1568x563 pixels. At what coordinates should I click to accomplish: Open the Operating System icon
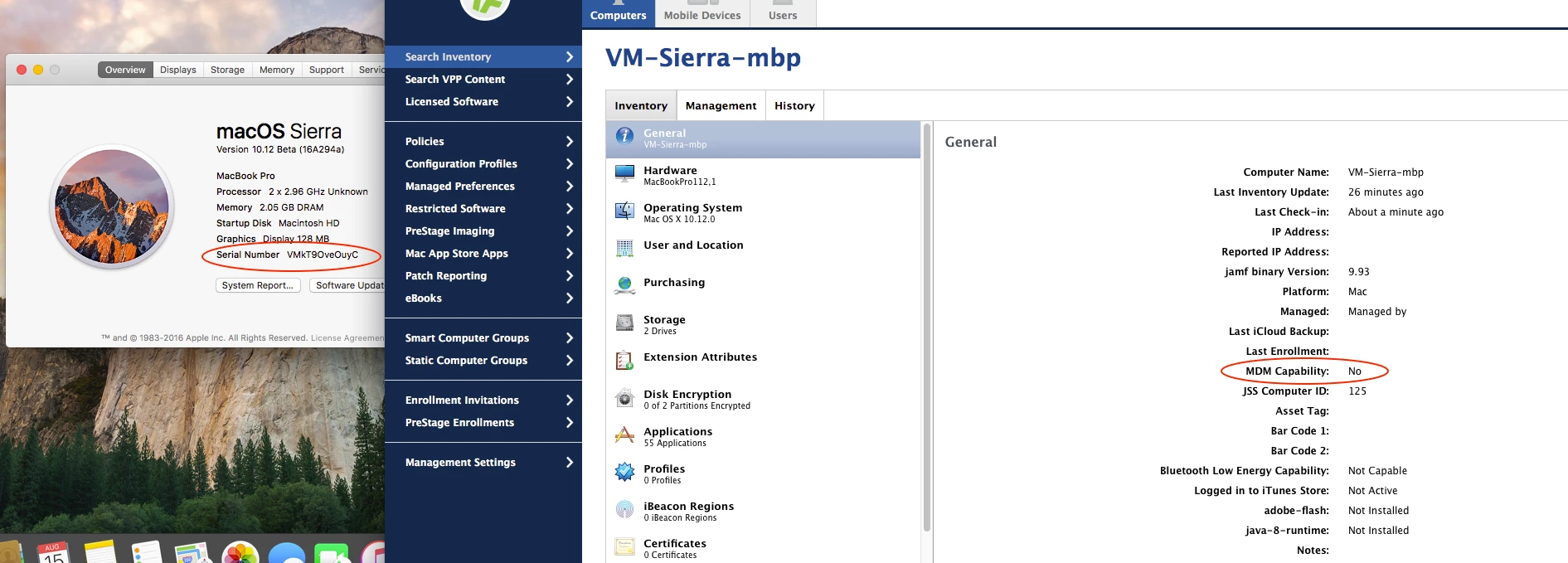tap(624, 211)
